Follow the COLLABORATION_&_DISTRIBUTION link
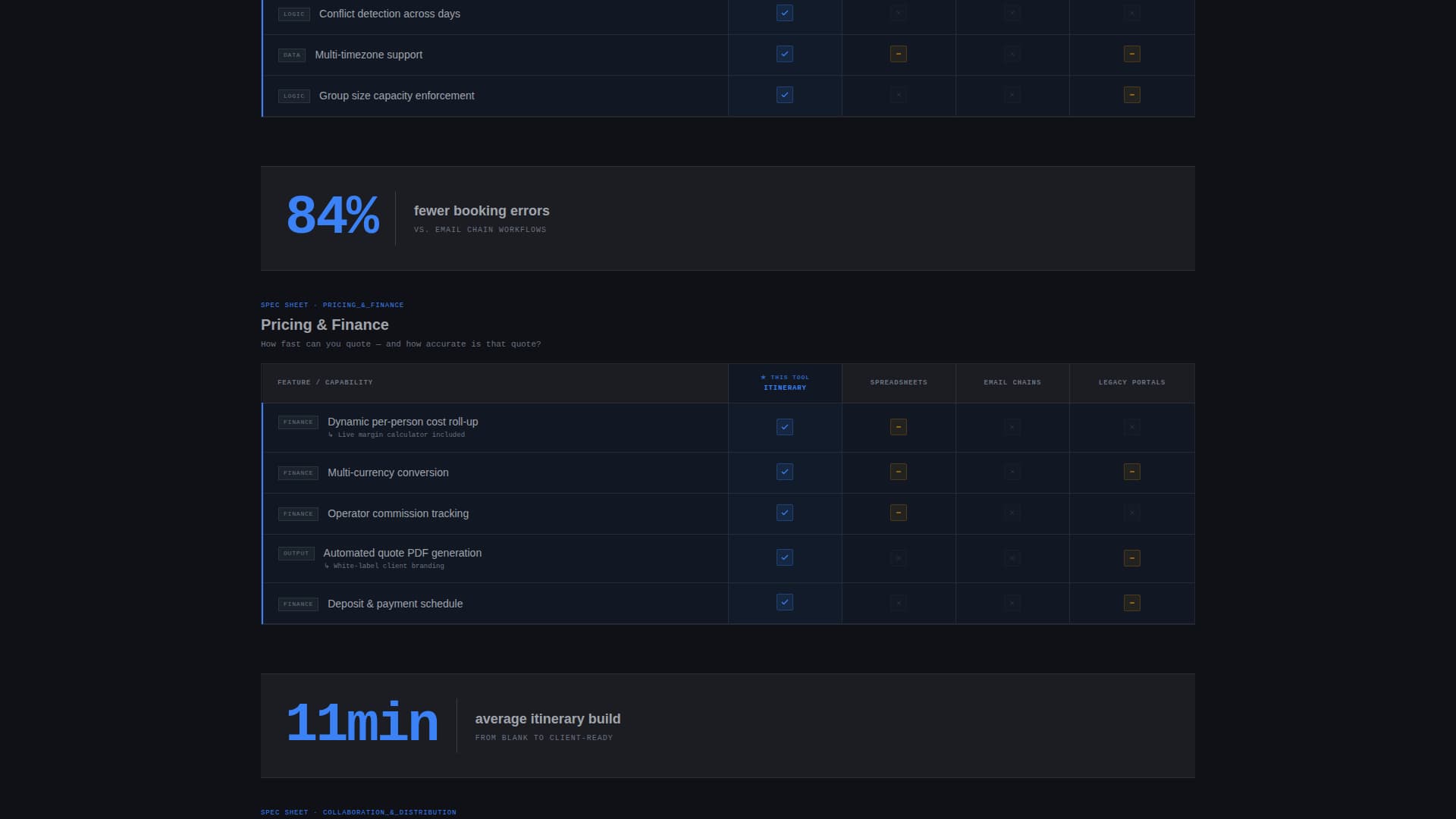This screenshot has width=1456, height=819. (x=390, y=811)
